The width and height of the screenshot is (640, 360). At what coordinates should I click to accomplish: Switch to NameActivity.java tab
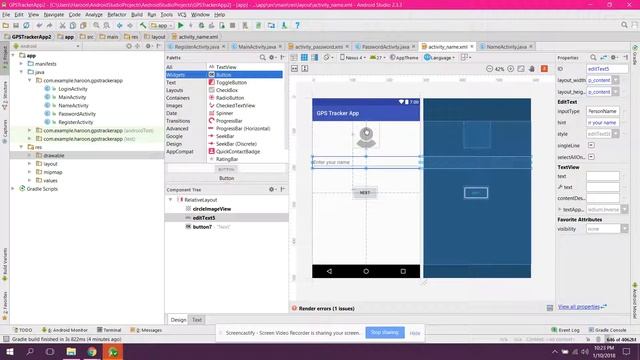506,47
